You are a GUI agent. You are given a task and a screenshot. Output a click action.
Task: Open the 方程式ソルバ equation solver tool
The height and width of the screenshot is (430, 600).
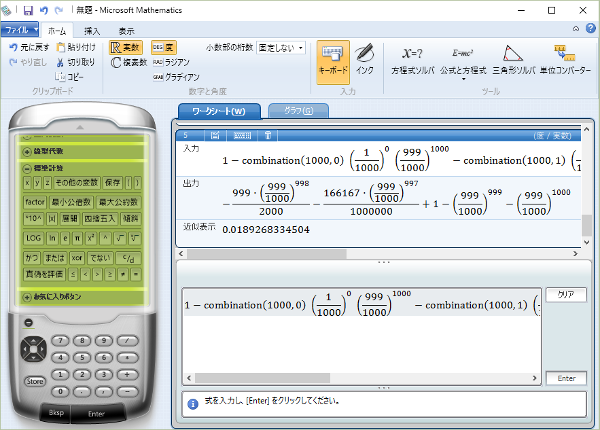pyautogui.click(x=412, y=61)
